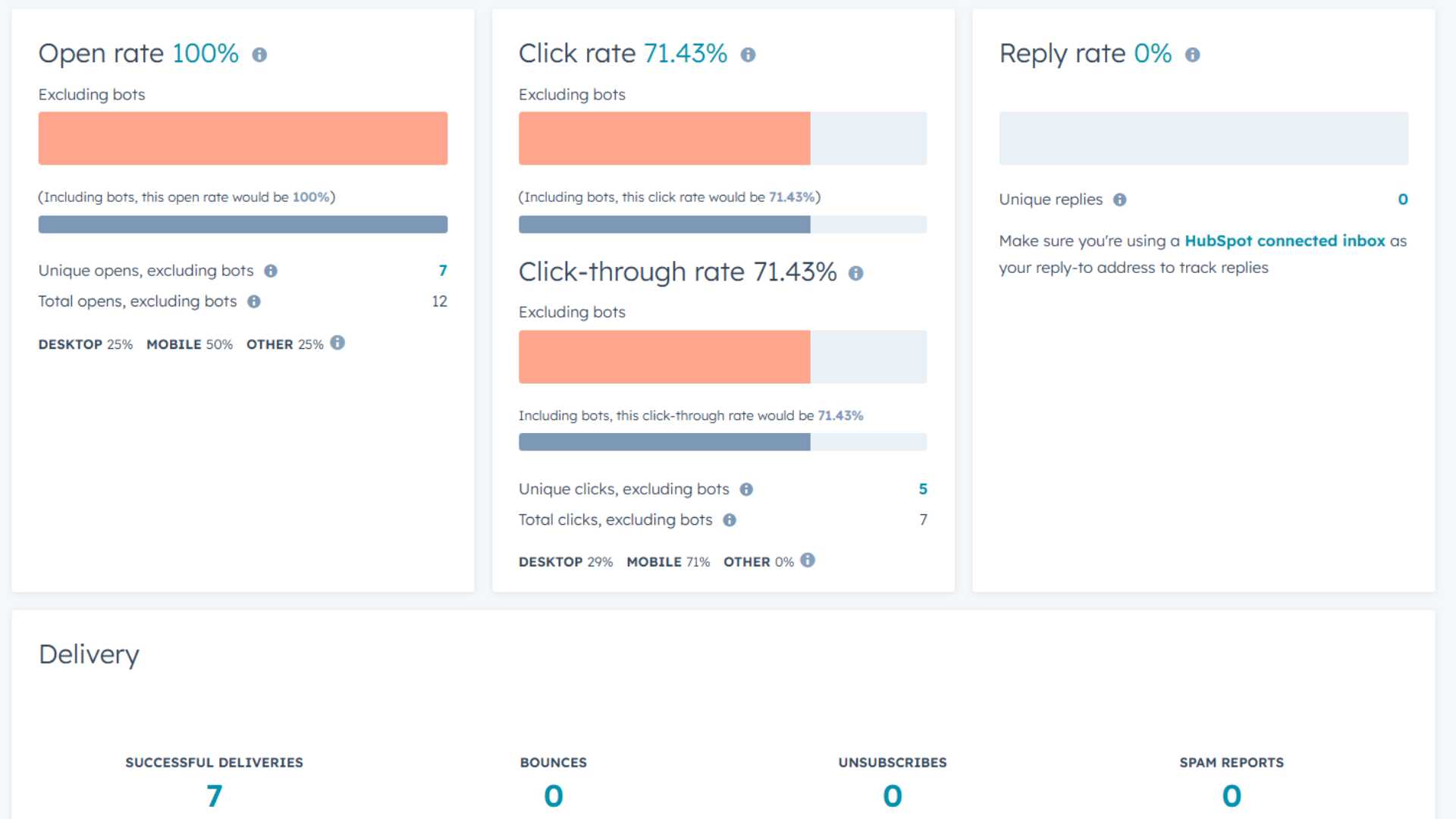Click the Click rate 71.43% heading value
The height and width of the screenshot is (819, 1456).
pos(686,54)
